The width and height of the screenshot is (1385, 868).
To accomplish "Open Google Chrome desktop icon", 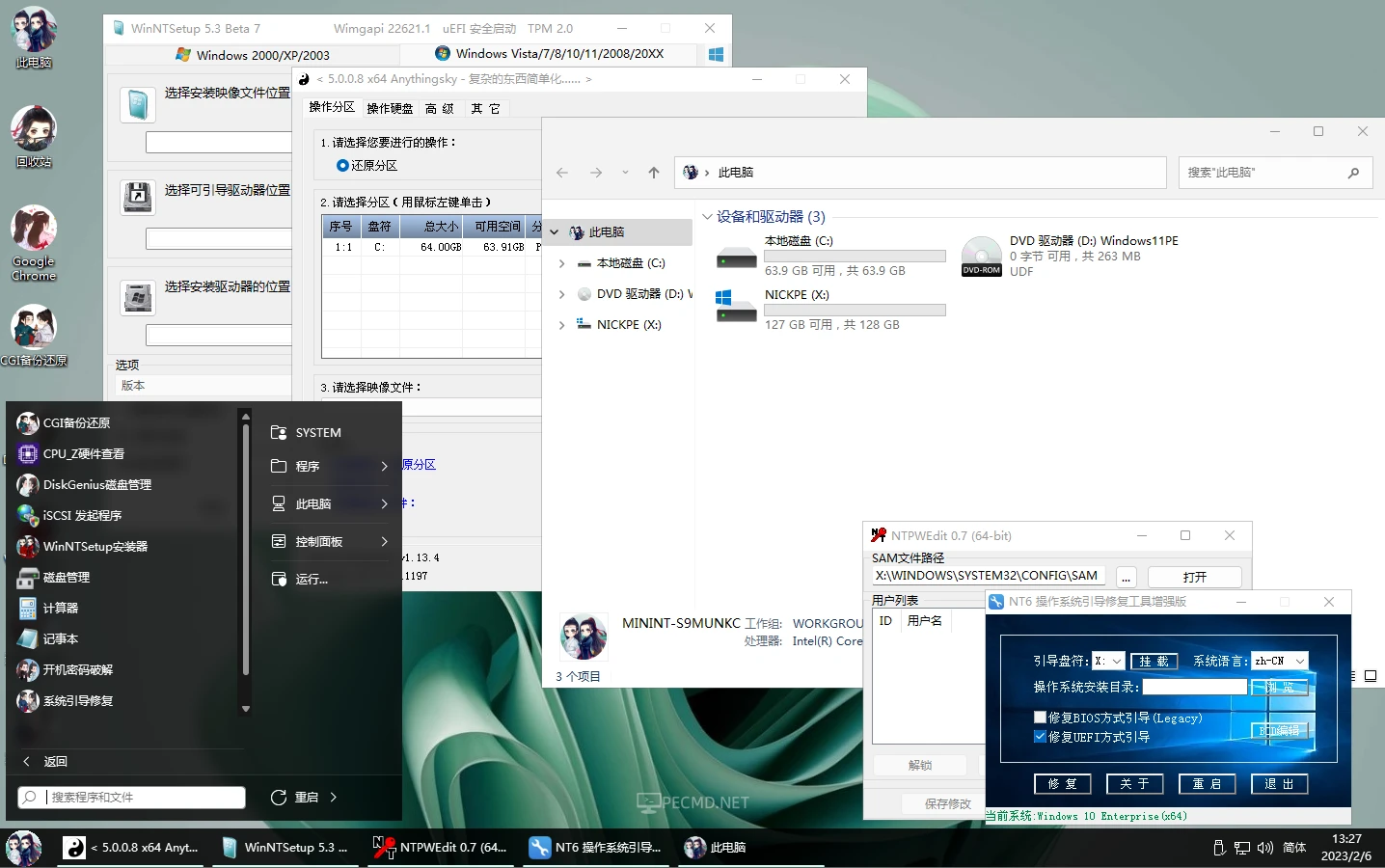I will (x=34, y=243).
